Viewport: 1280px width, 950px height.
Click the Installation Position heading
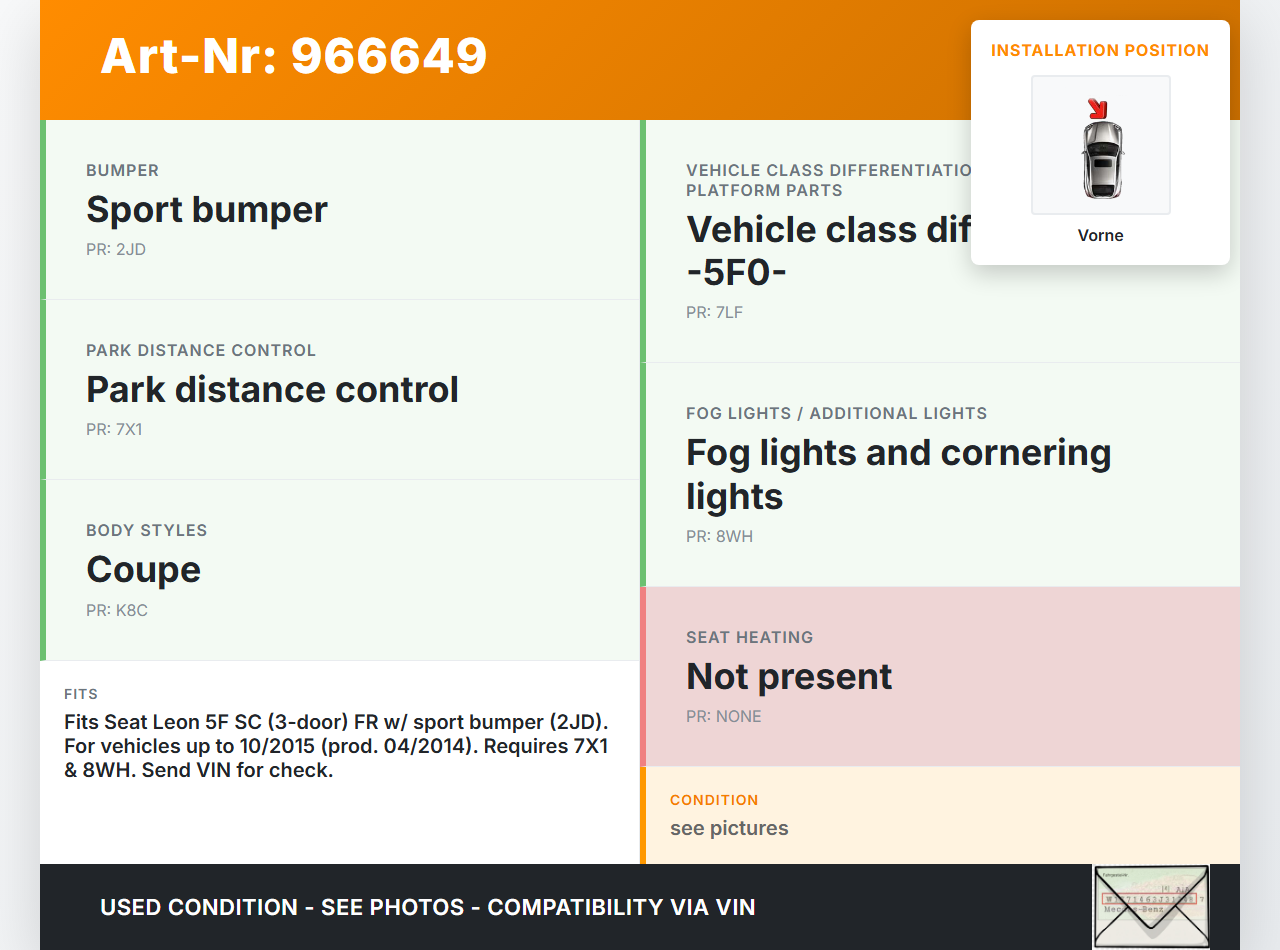point(1100,50)
